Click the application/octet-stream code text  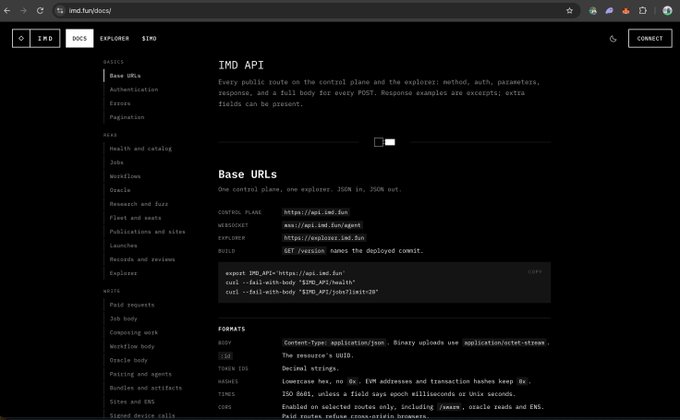(x=504, y=343)
